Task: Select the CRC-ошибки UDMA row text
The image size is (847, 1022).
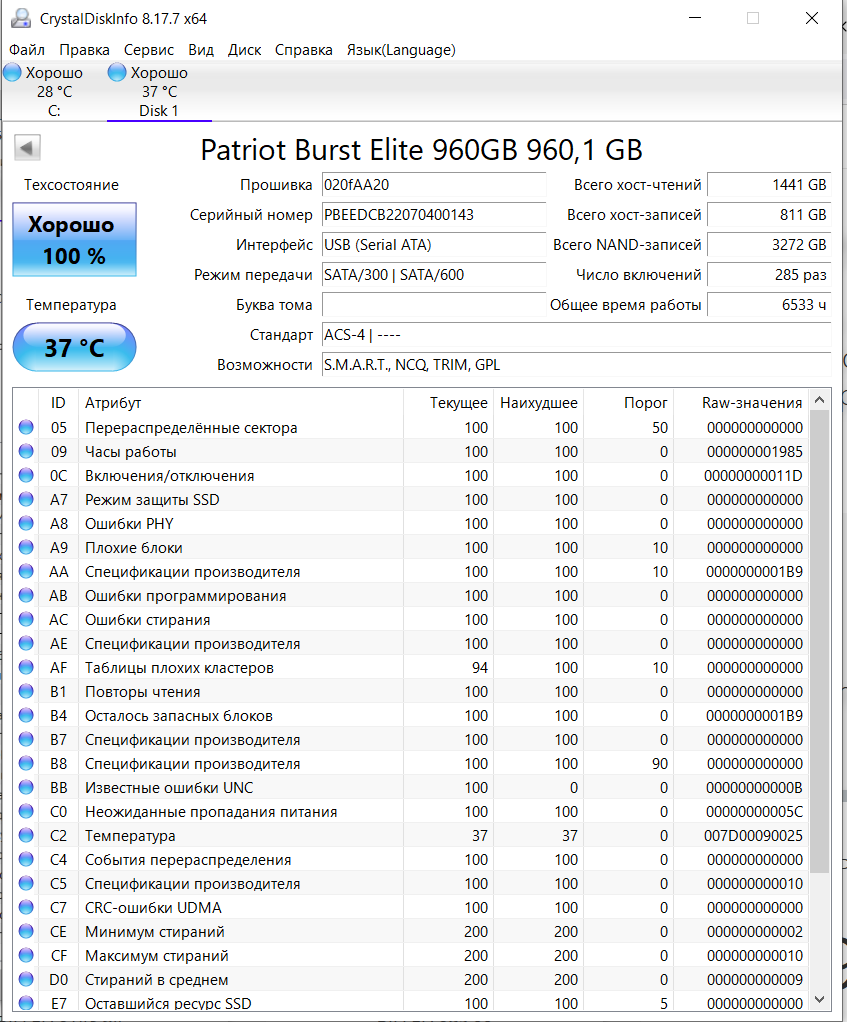Action: tap(153, 908)
